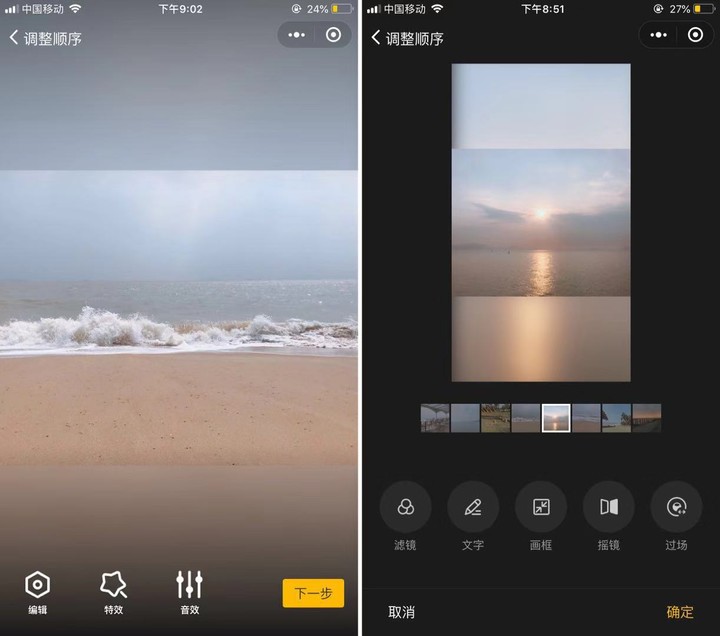This screenshot has height=636, width=720.
Task: Go back from left 调整顺序 screen
Action: pos(14,38)
